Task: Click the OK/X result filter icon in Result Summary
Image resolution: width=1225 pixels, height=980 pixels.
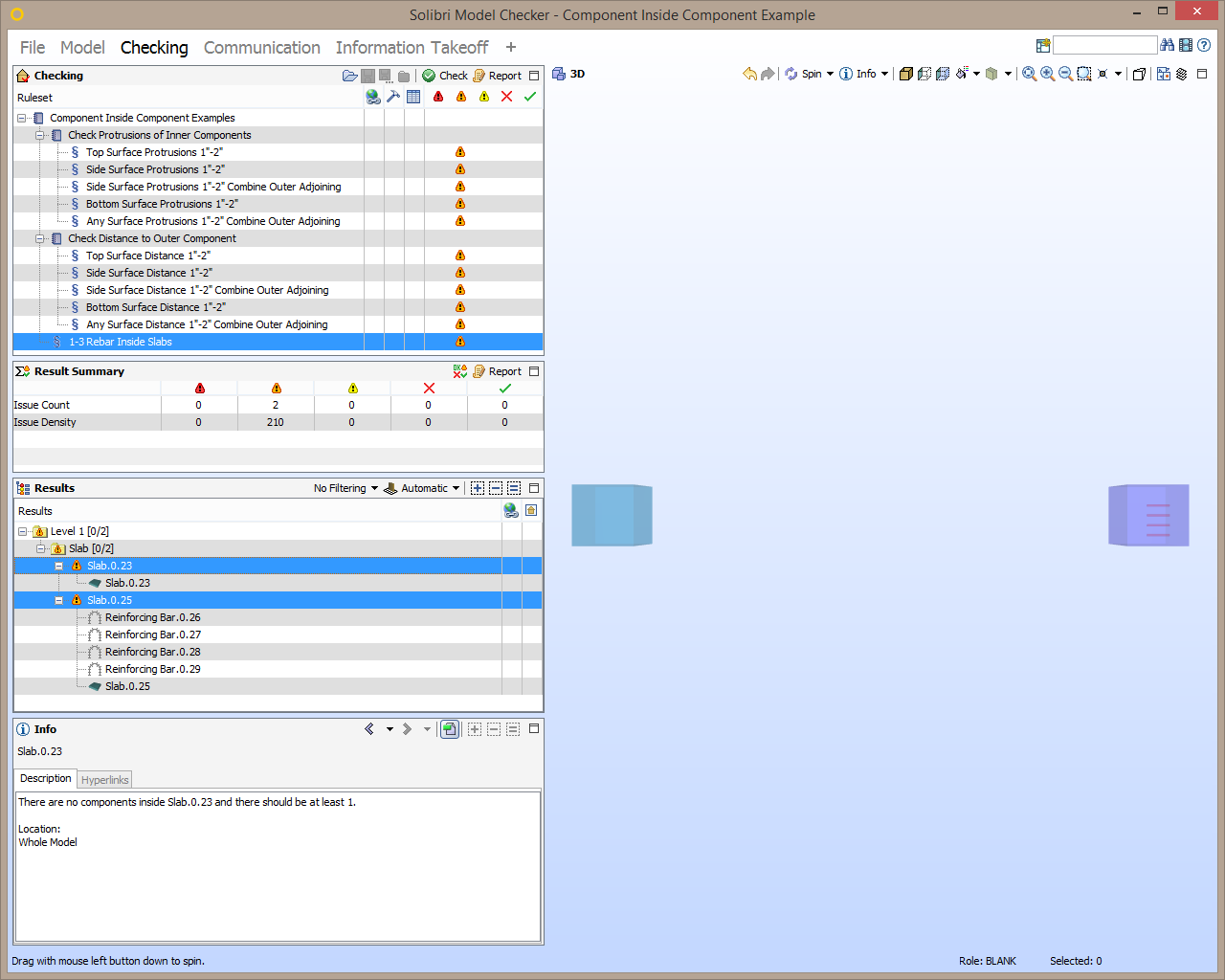Action: coord(460,371)
